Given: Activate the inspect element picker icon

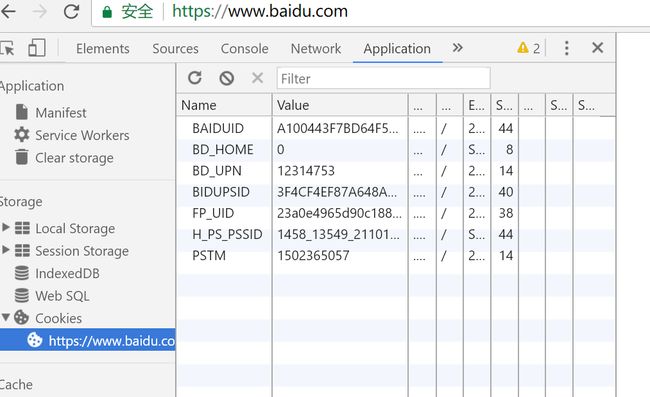Looking at the screenshot, I should coord(7,48).
